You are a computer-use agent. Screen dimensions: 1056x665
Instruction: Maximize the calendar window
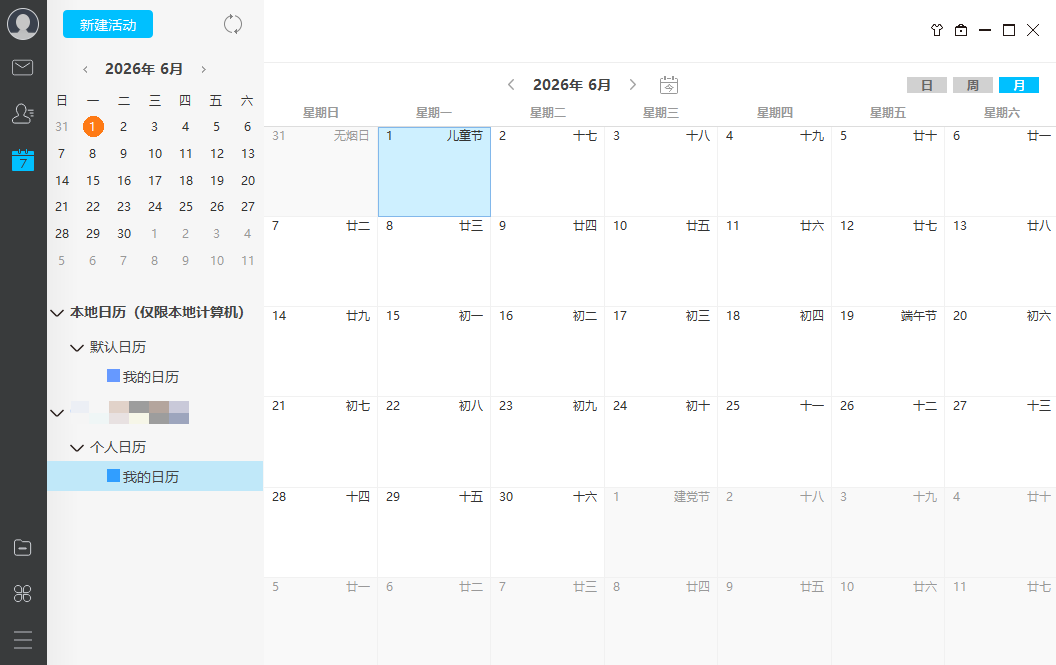[1009, 30]
